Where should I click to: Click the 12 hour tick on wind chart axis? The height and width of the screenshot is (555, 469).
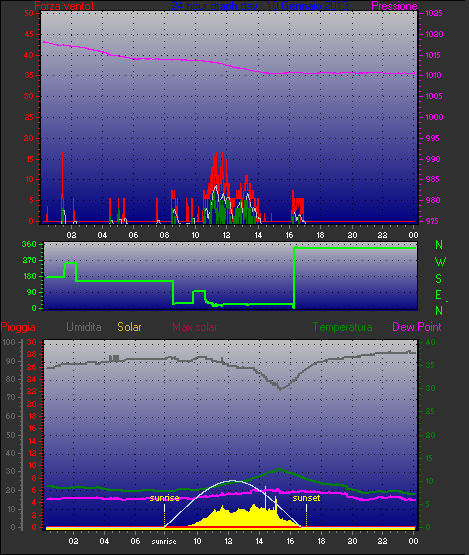pyautogui.click(x=226, y=235)
